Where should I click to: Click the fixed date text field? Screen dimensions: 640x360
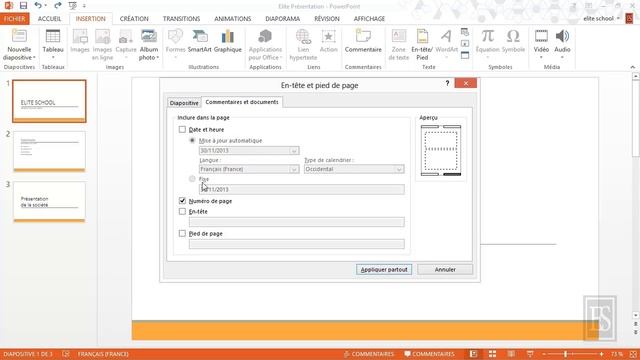(302, 189)
